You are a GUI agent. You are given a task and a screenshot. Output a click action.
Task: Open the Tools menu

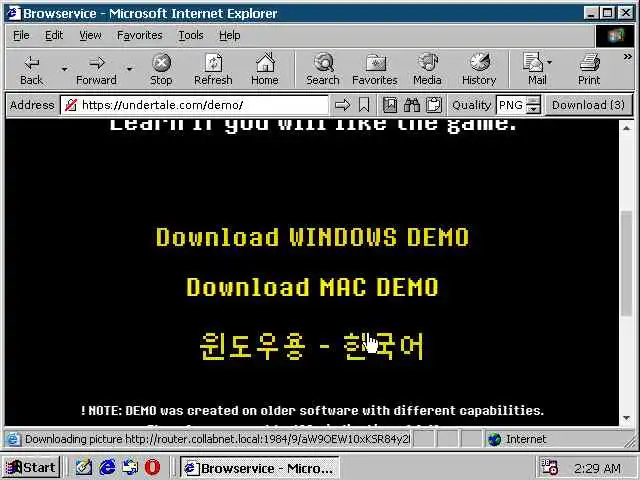coord(191,36)
